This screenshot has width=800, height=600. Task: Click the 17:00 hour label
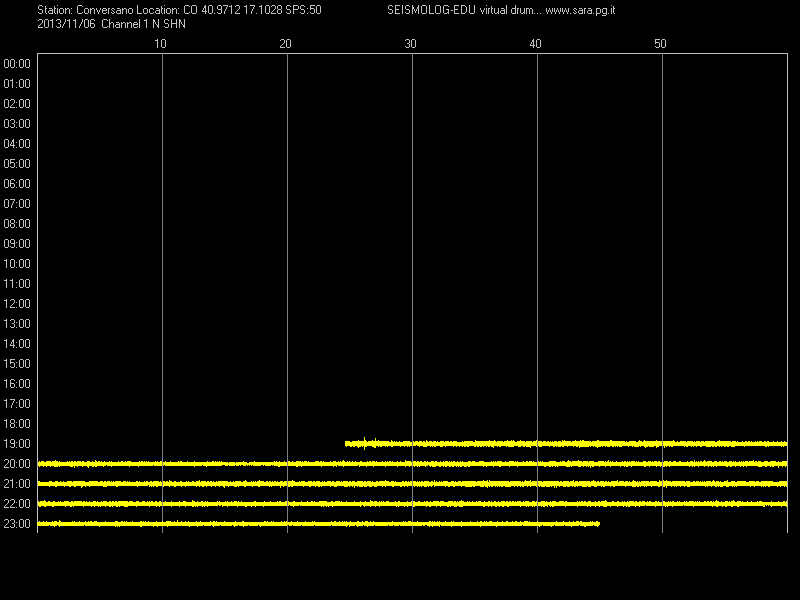tap(17, 404)
